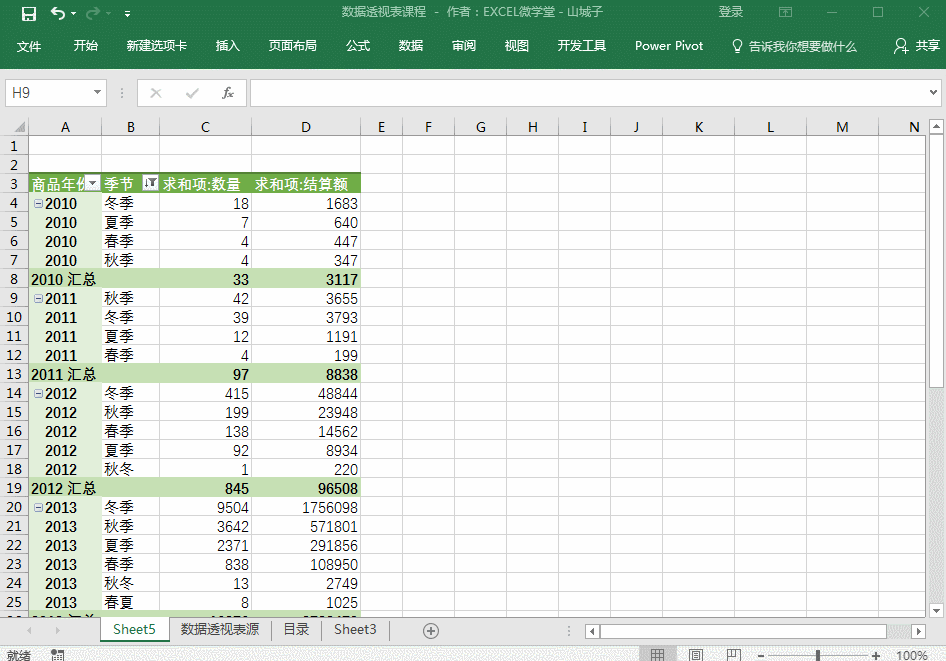Click the 2010 汇总 subtotal cell
This screenshot has width=946, height=661.
[65, 279]
